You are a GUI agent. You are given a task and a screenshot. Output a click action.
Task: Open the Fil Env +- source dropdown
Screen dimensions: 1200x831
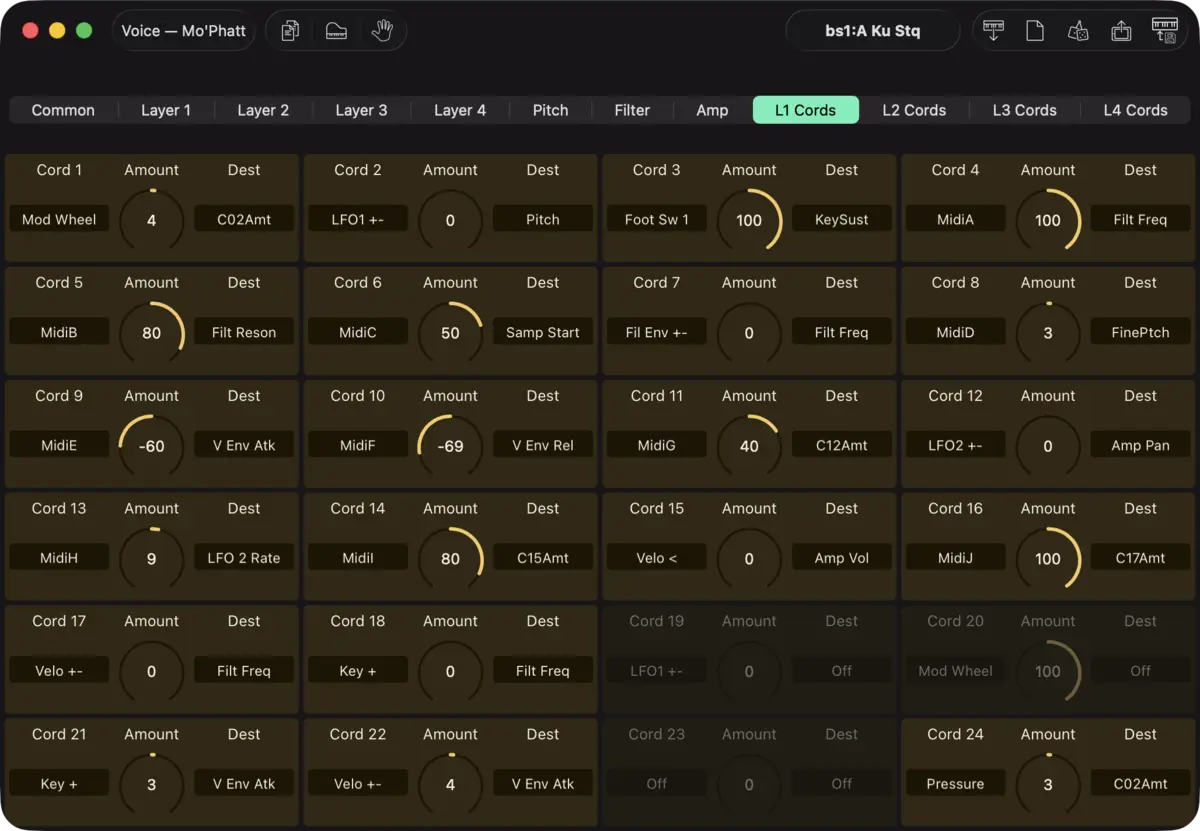click(657, 332)
